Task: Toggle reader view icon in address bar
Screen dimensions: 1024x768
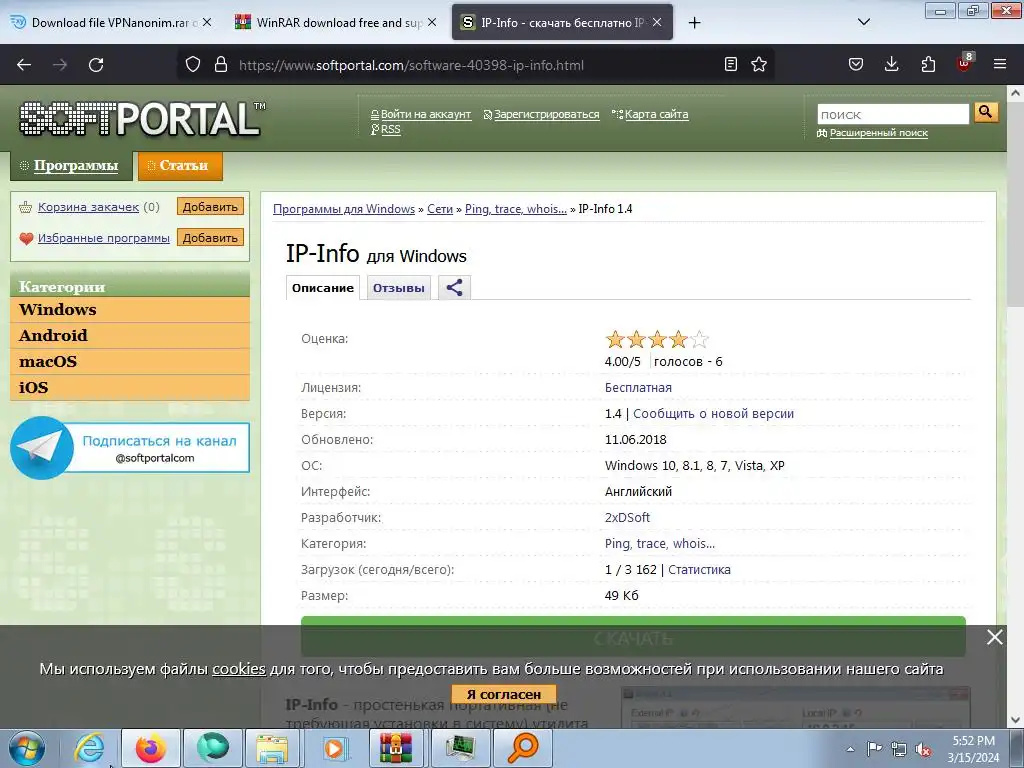Action: 731,64
